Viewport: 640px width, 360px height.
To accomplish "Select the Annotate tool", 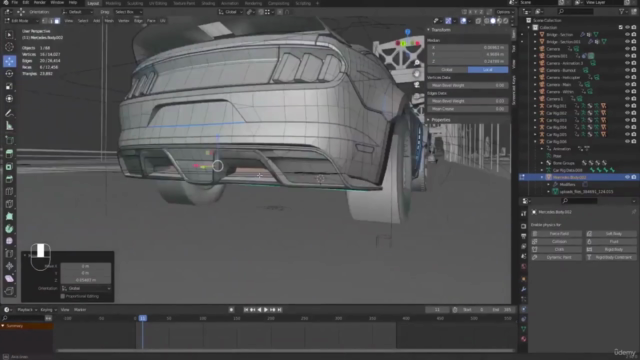I will pyautogui.click(x=9, y=113).
